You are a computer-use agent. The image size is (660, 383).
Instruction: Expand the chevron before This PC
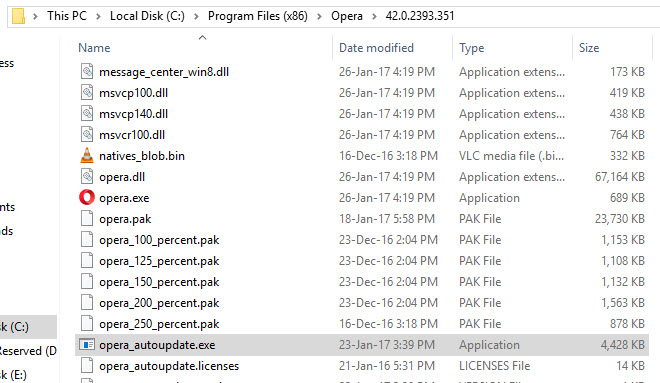pyautogui.click(x=35, y=16)
